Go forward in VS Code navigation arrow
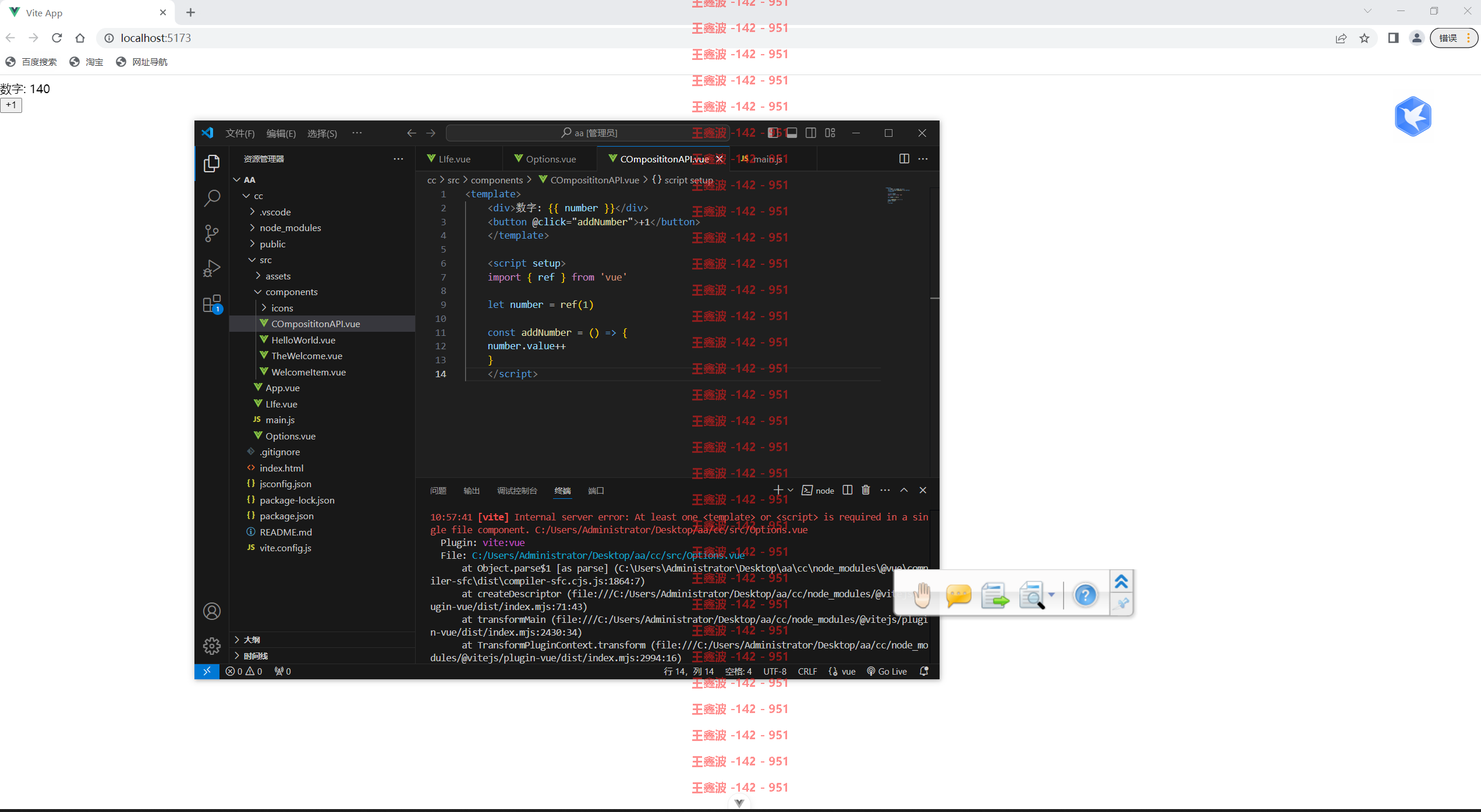The width and height of the screenshot is (1481, 812). (x=431, y=133)
